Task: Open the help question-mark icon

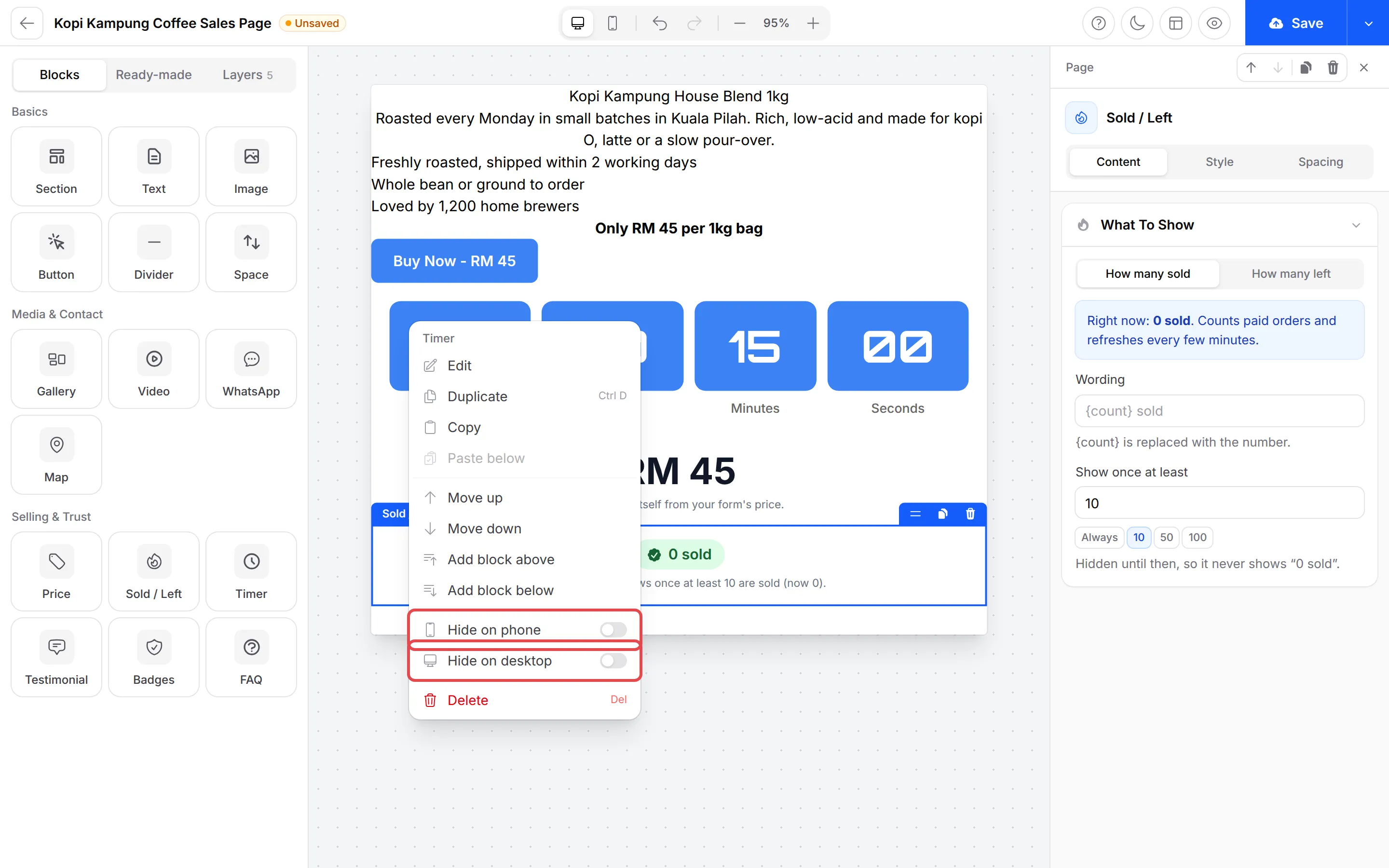Action: pos(1098,23)
